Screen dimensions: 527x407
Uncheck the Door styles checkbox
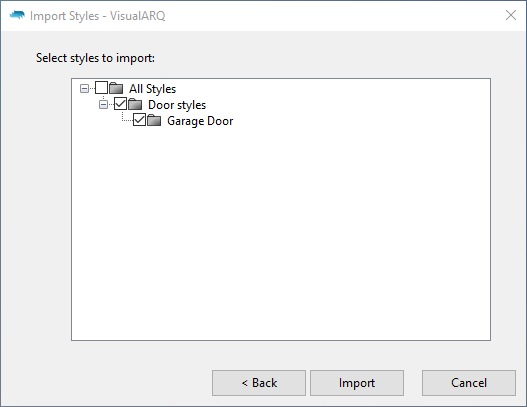tap(120, 104)
